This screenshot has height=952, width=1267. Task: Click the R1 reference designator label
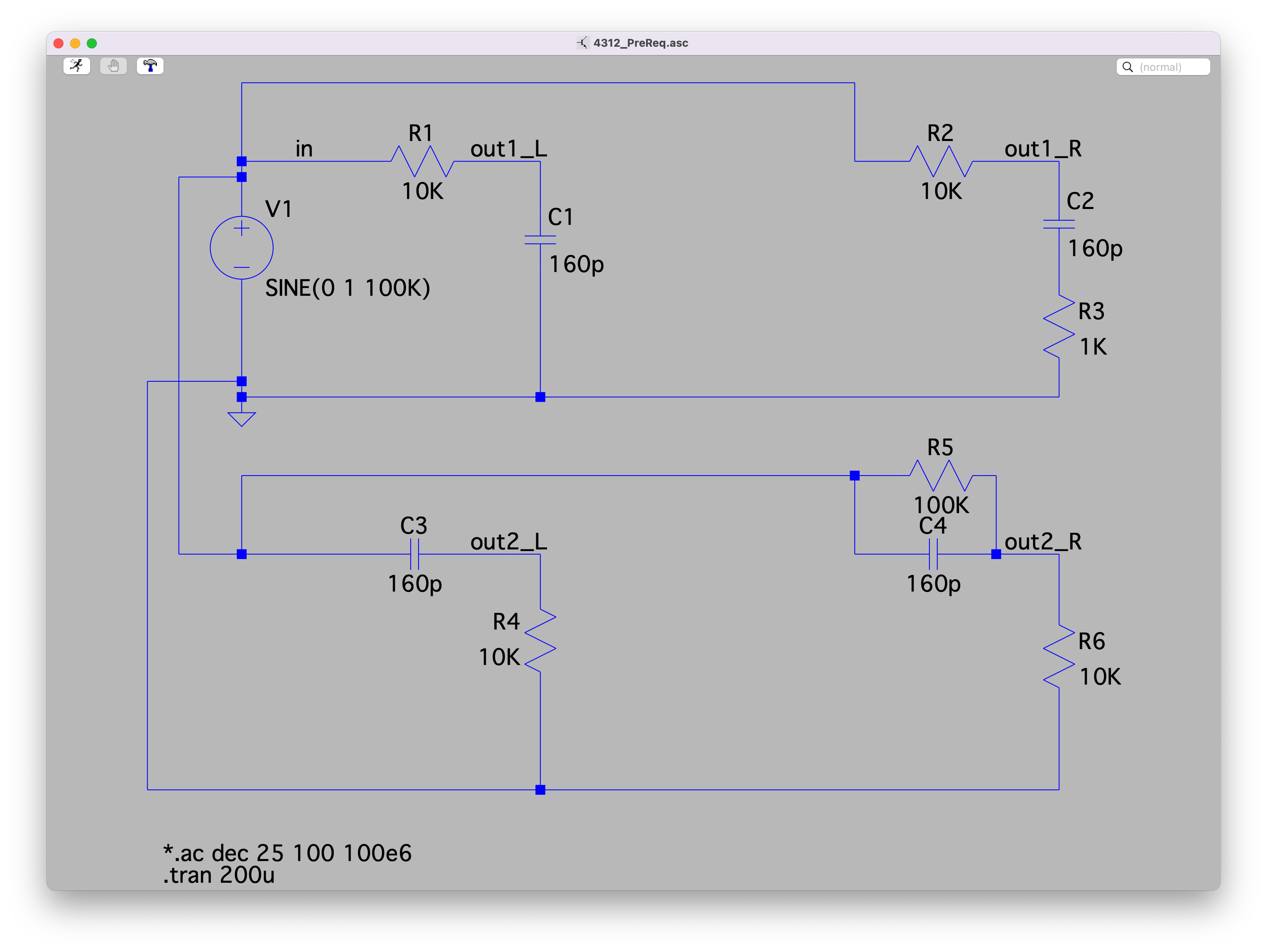420,133
